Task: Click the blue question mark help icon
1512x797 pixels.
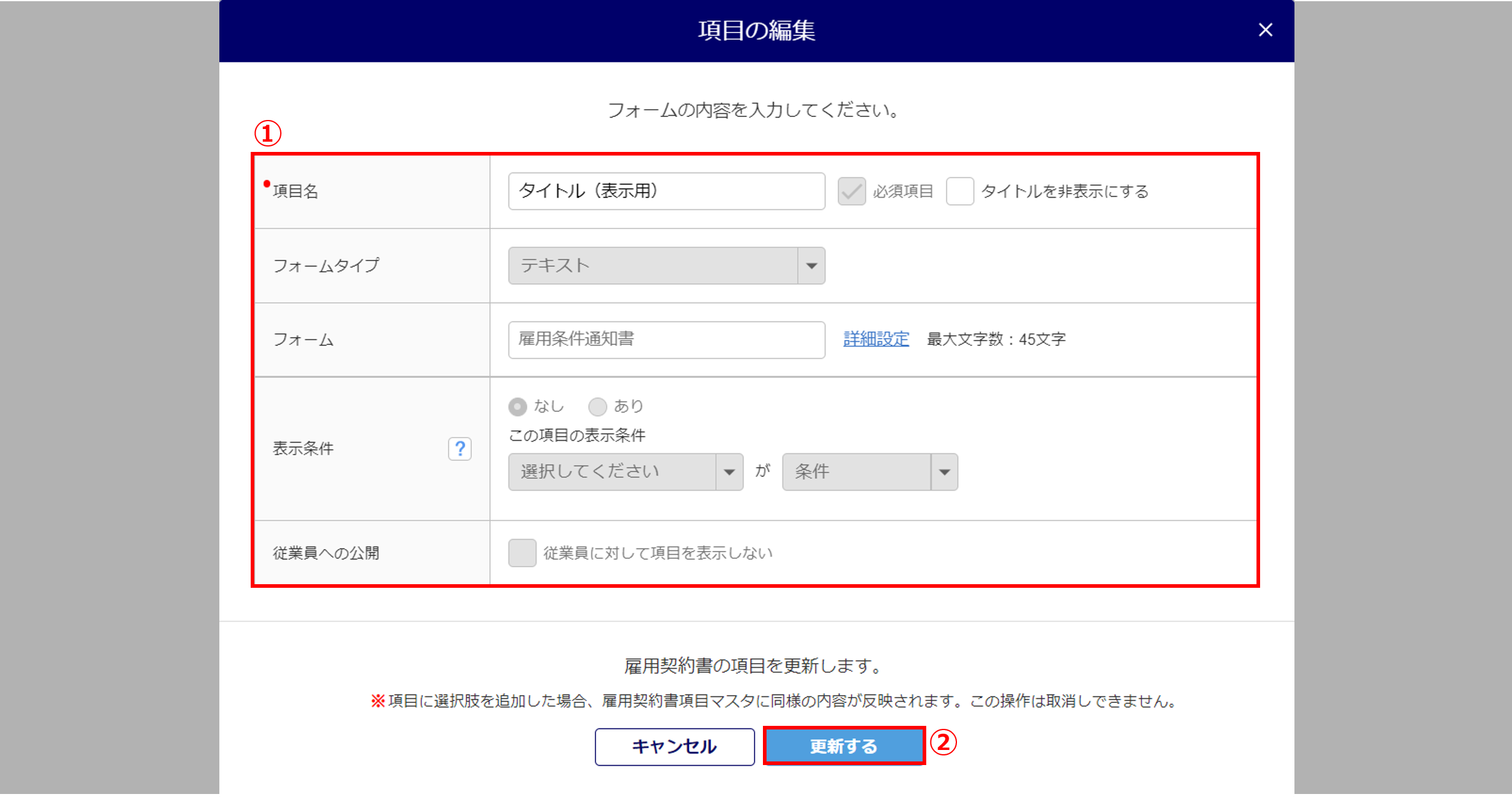Action: tap(459, 449)
